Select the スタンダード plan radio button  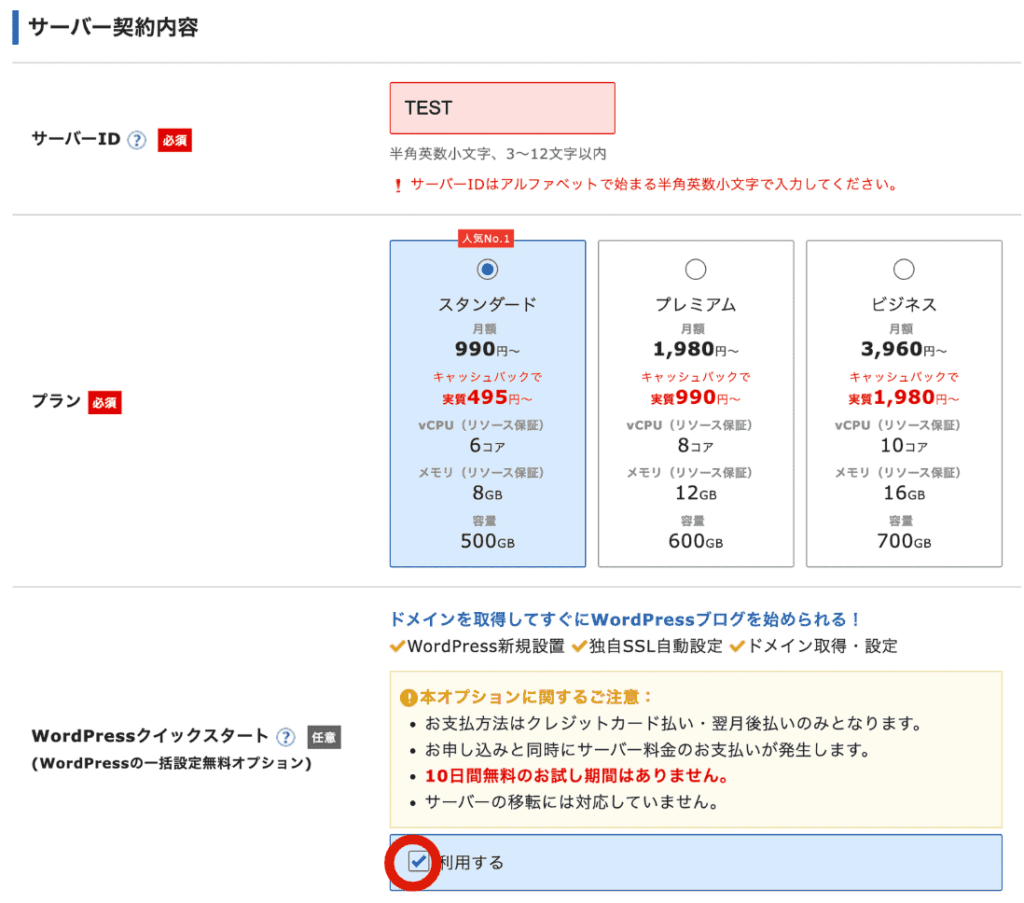487,269
